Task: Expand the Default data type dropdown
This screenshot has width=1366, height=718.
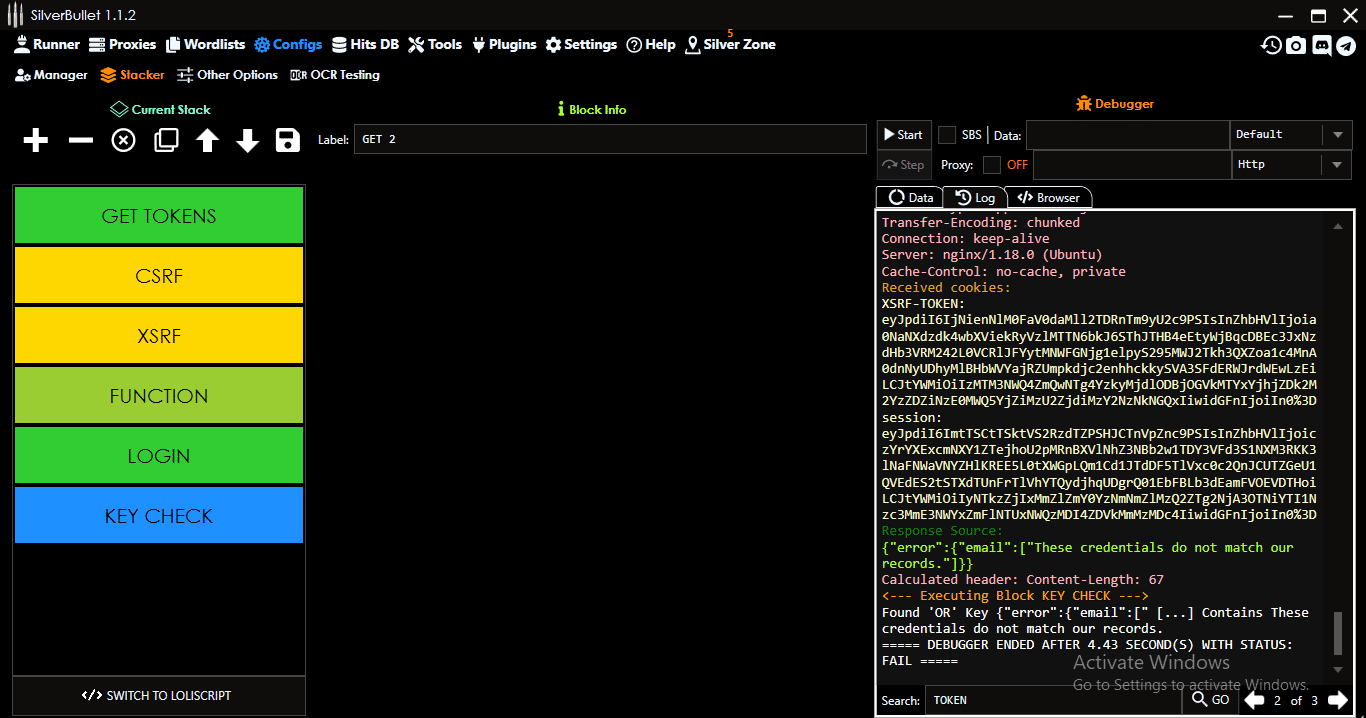Action: point(1337,135)
